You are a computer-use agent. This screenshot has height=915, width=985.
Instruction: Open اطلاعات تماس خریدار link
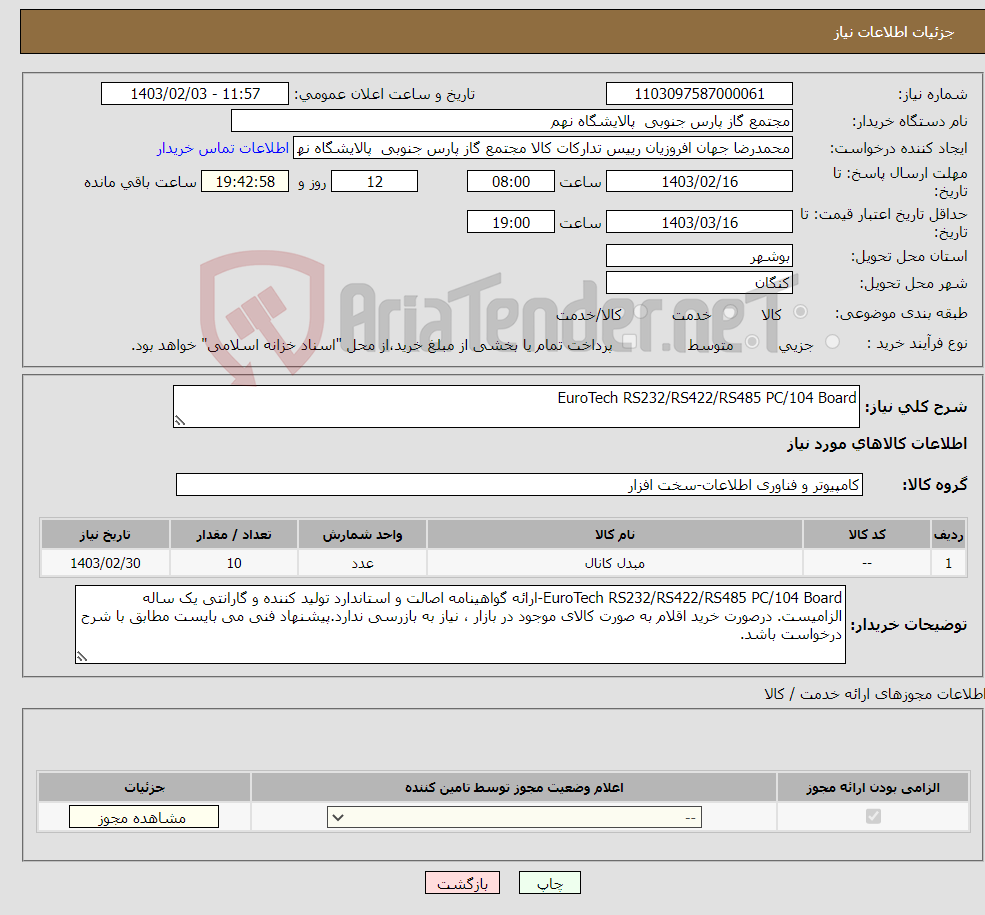coord(223,148)
